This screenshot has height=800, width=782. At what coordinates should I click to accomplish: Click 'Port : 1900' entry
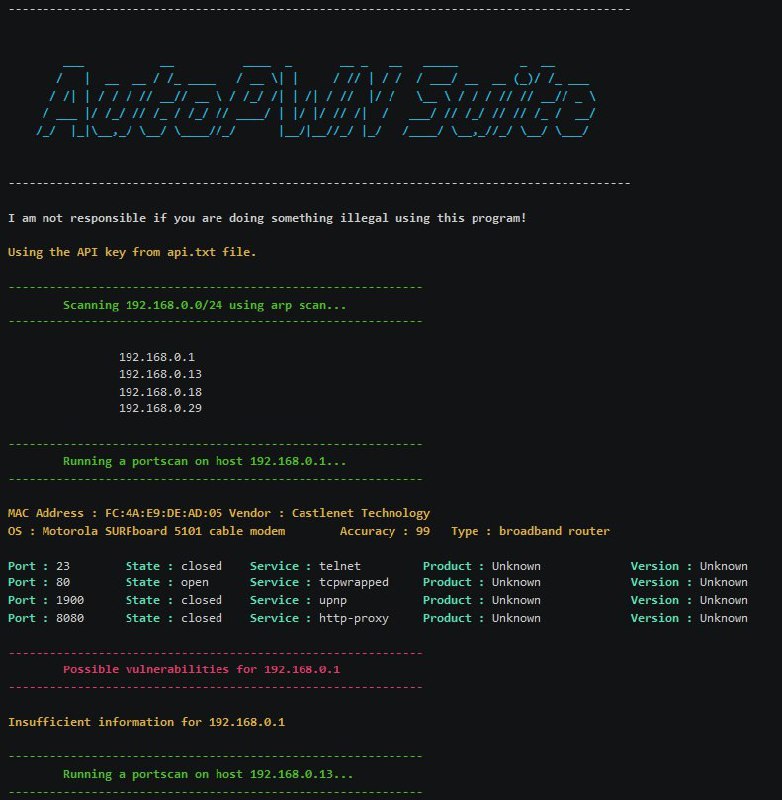coord(46,600)
